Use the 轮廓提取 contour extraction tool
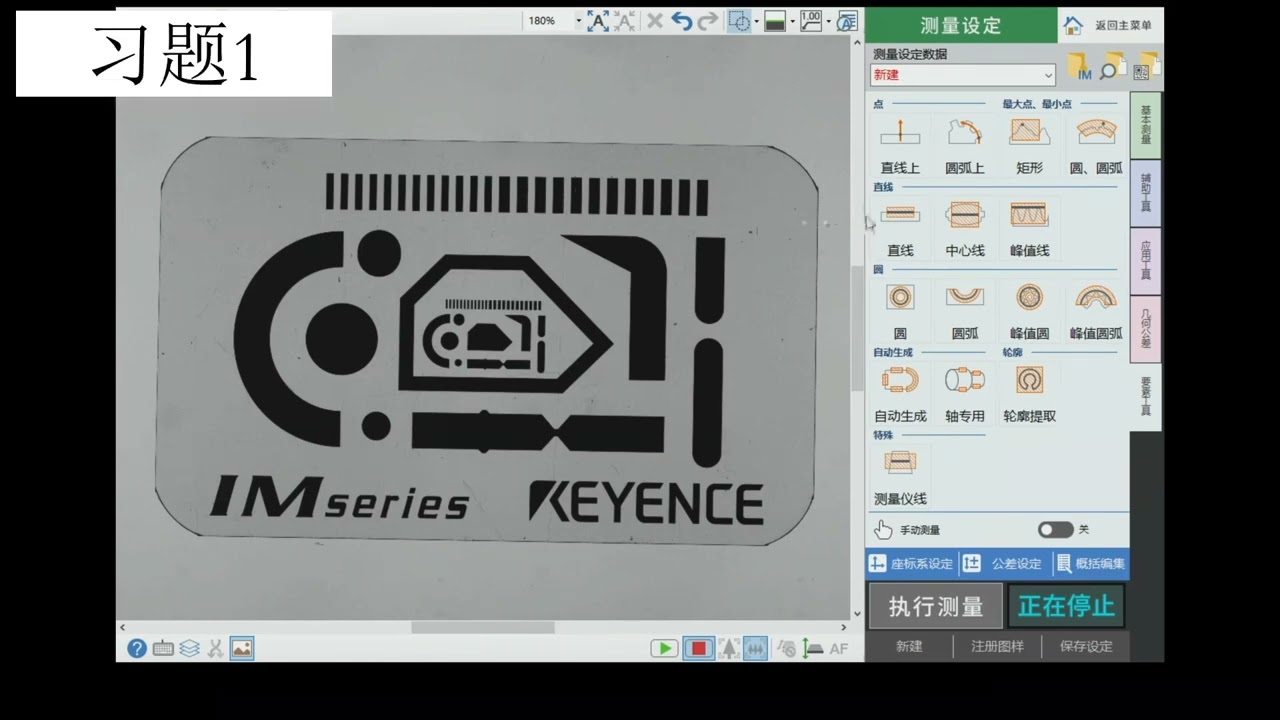 point(1029,393)
